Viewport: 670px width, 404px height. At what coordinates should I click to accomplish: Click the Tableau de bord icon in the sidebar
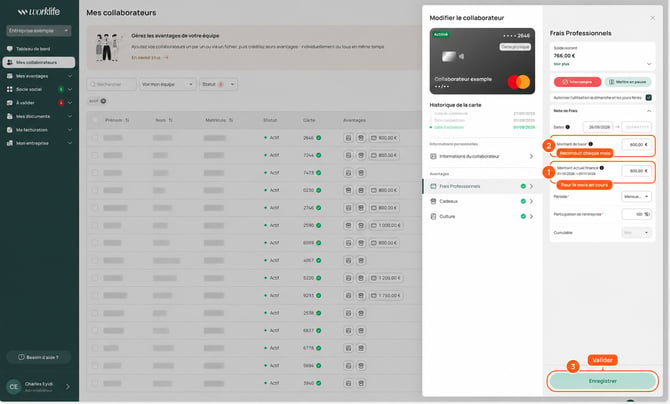(x=10, y=49)
